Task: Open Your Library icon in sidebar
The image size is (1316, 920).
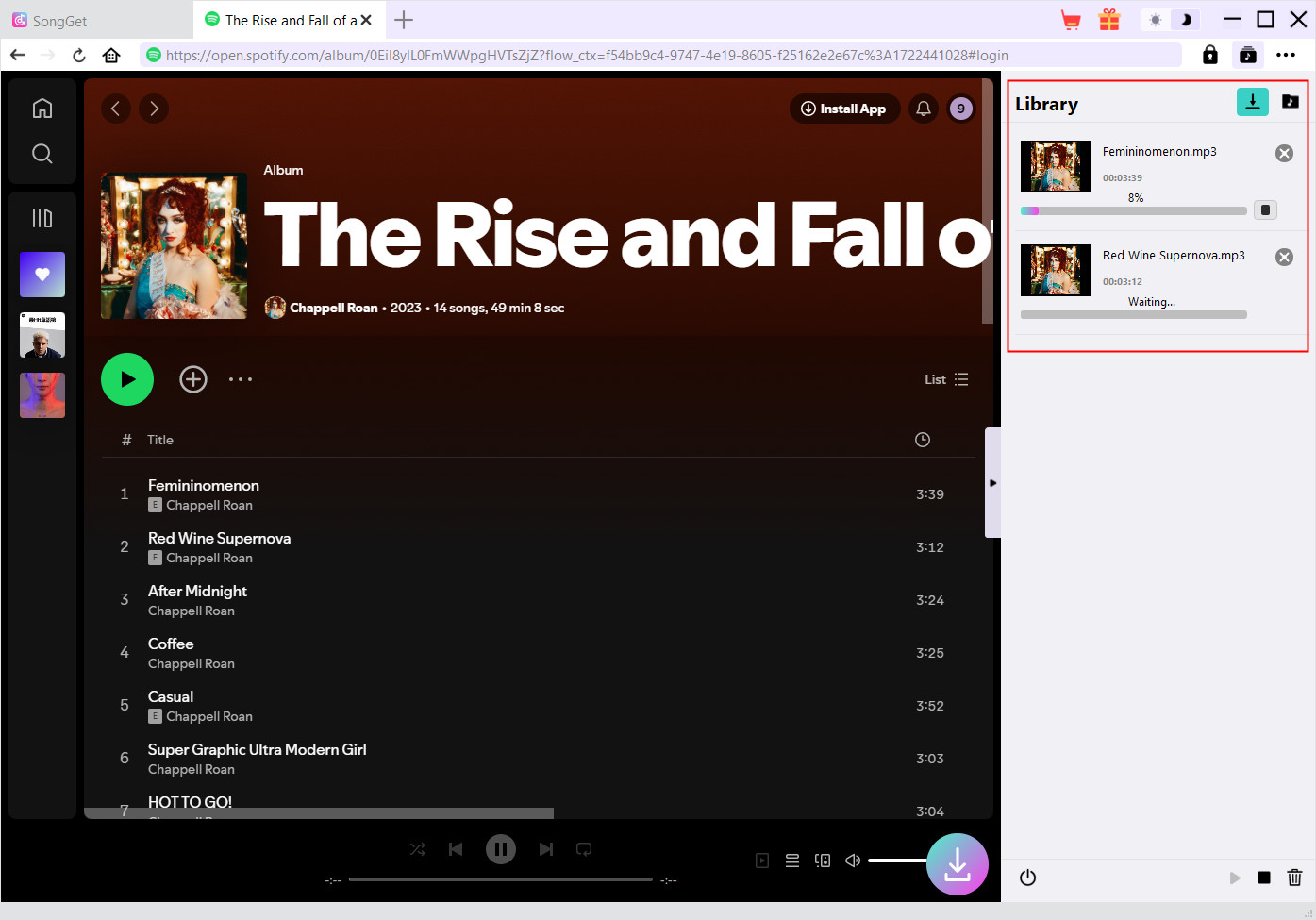Action: click(42, 218)
